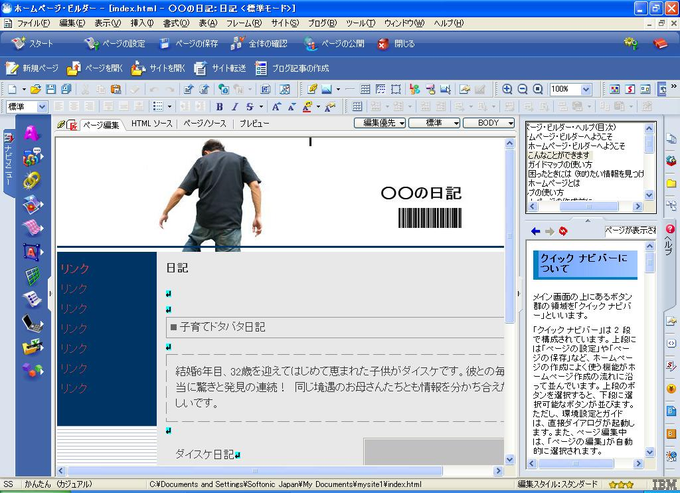Screen dimensions: 680x493
Task: Click the insert image icon in toolbar
Action: (327, 89)
